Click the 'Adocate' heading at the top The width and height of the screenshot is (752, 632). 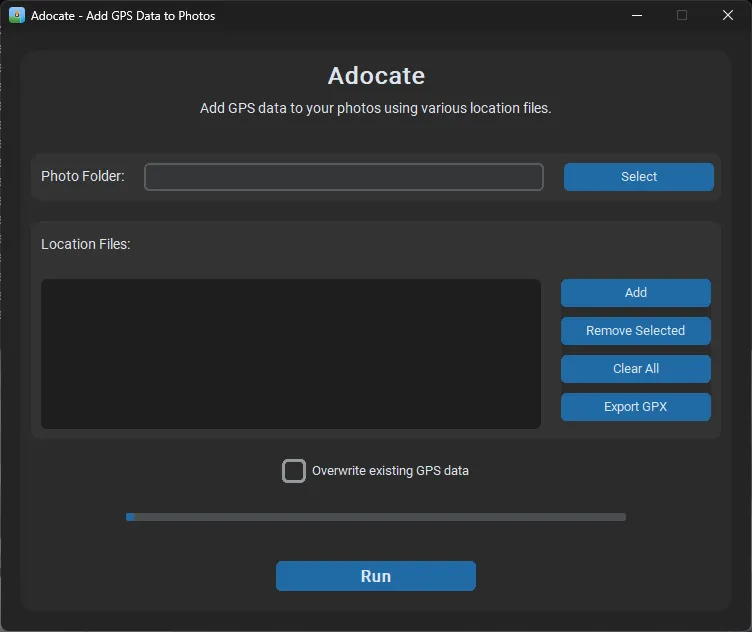point(376,76)
